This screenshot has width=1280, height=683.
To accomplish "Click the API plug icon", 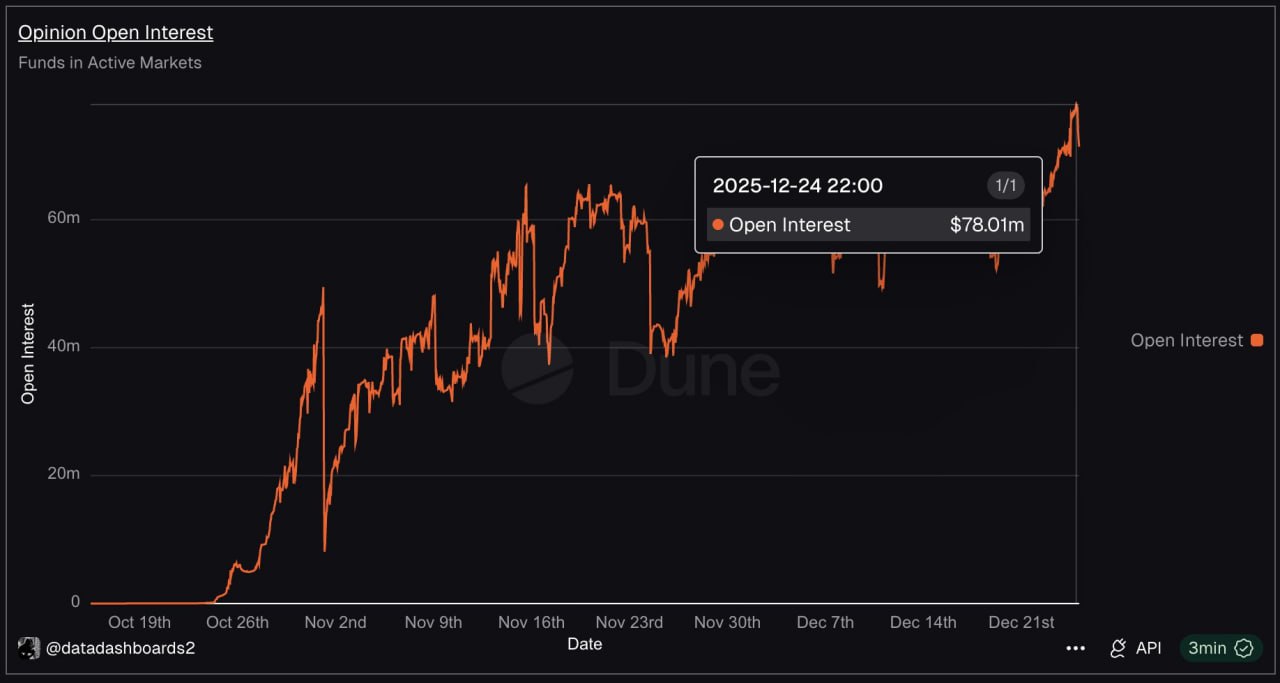I will click(1118, 648).
